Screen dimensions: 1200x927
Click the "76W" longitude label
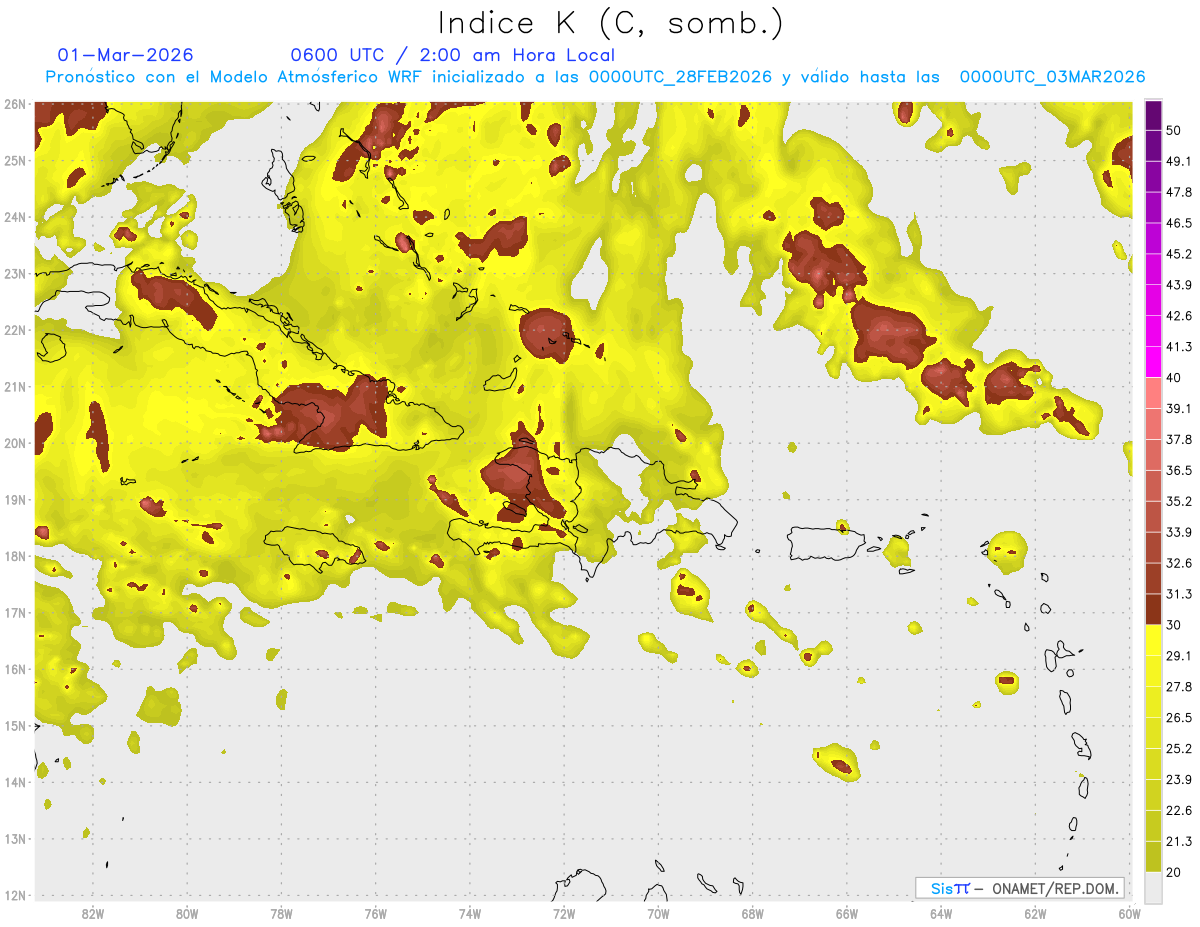coord(375,914)
